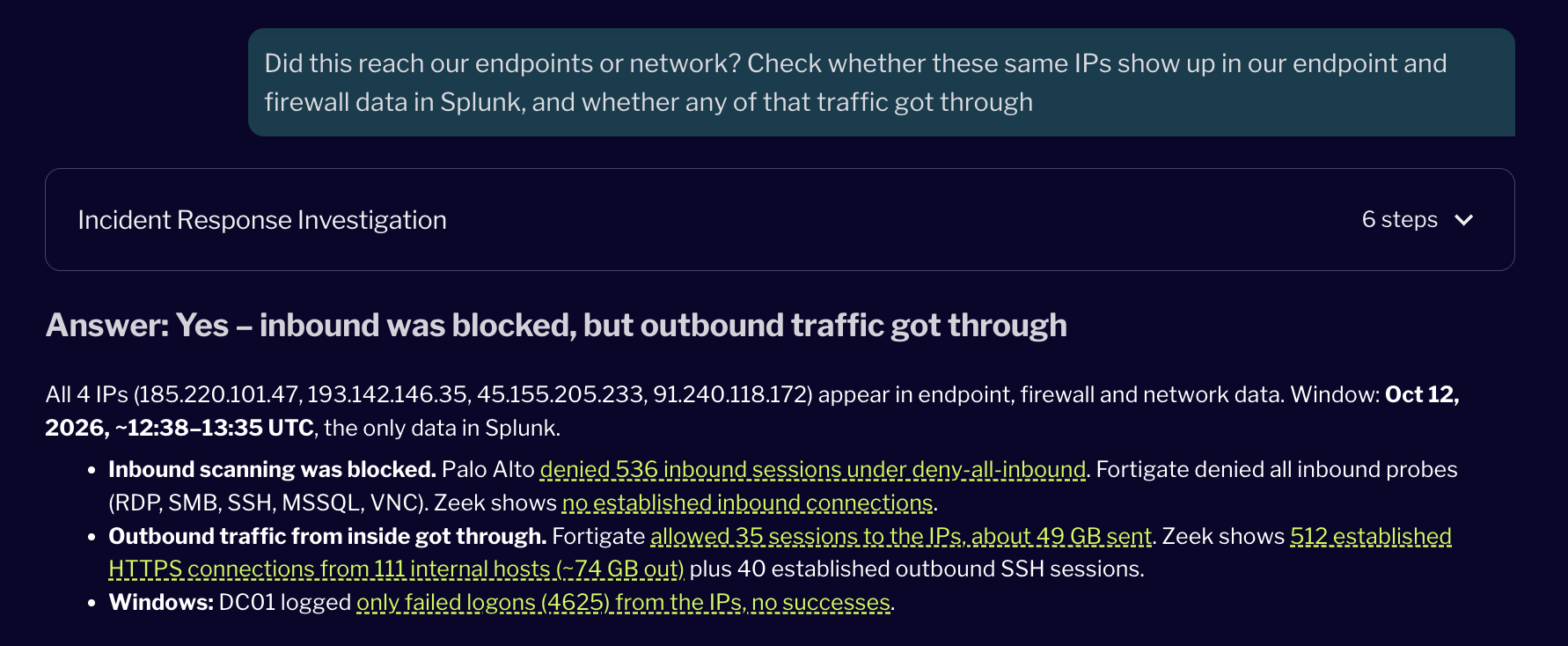
Task: Follow "allowed 35 sessions to the IPs" link
Action: (901, 537)
